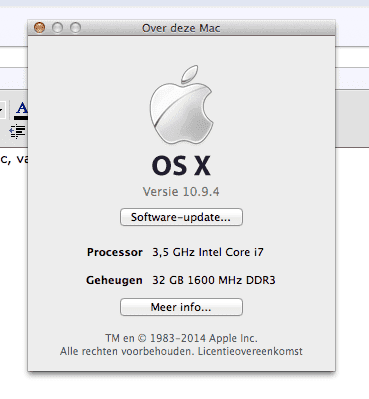
Task: Click the Over deze Mac title bar
Action: click(x=181, y=28)
